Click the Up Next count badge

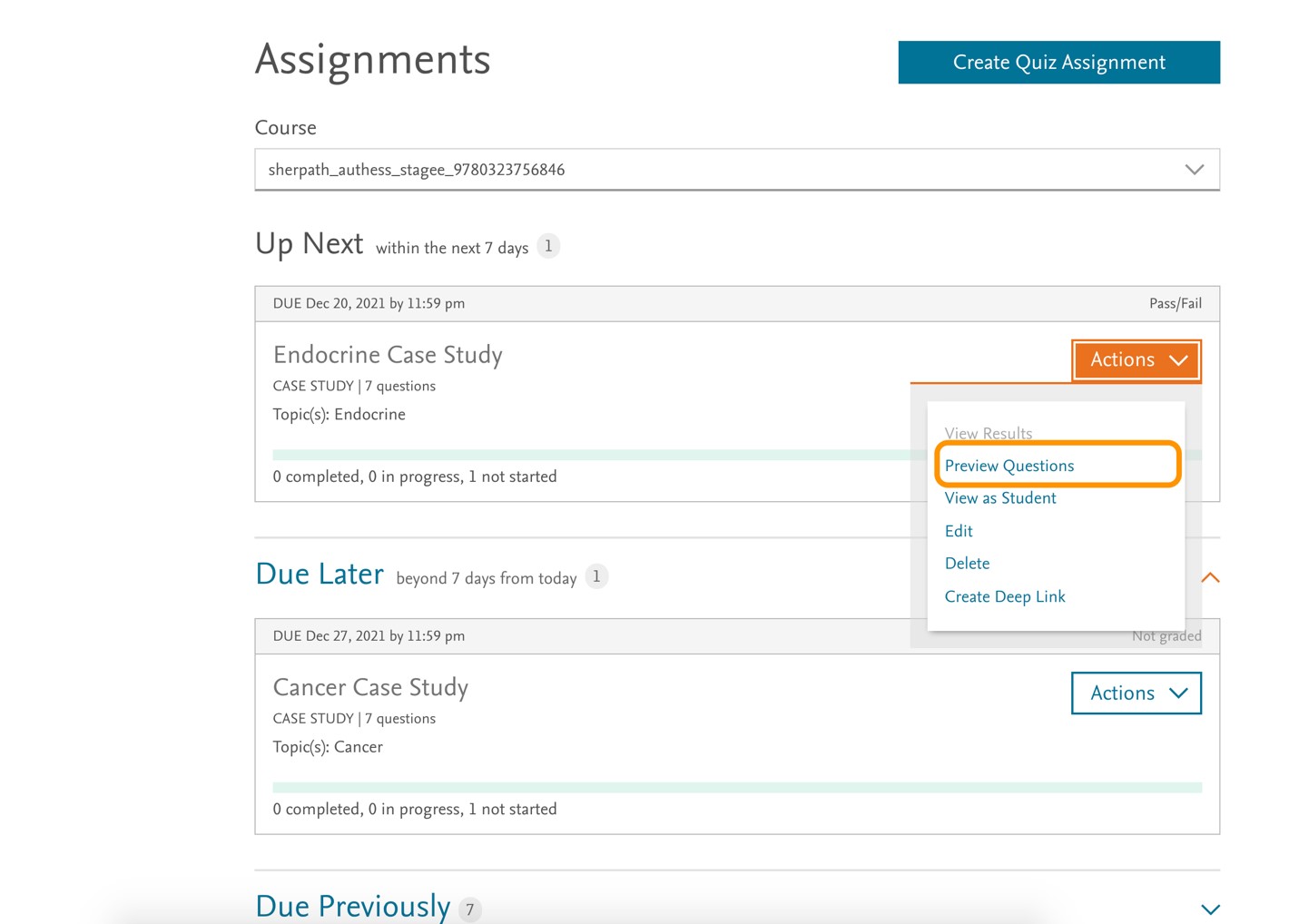point(548,245)
